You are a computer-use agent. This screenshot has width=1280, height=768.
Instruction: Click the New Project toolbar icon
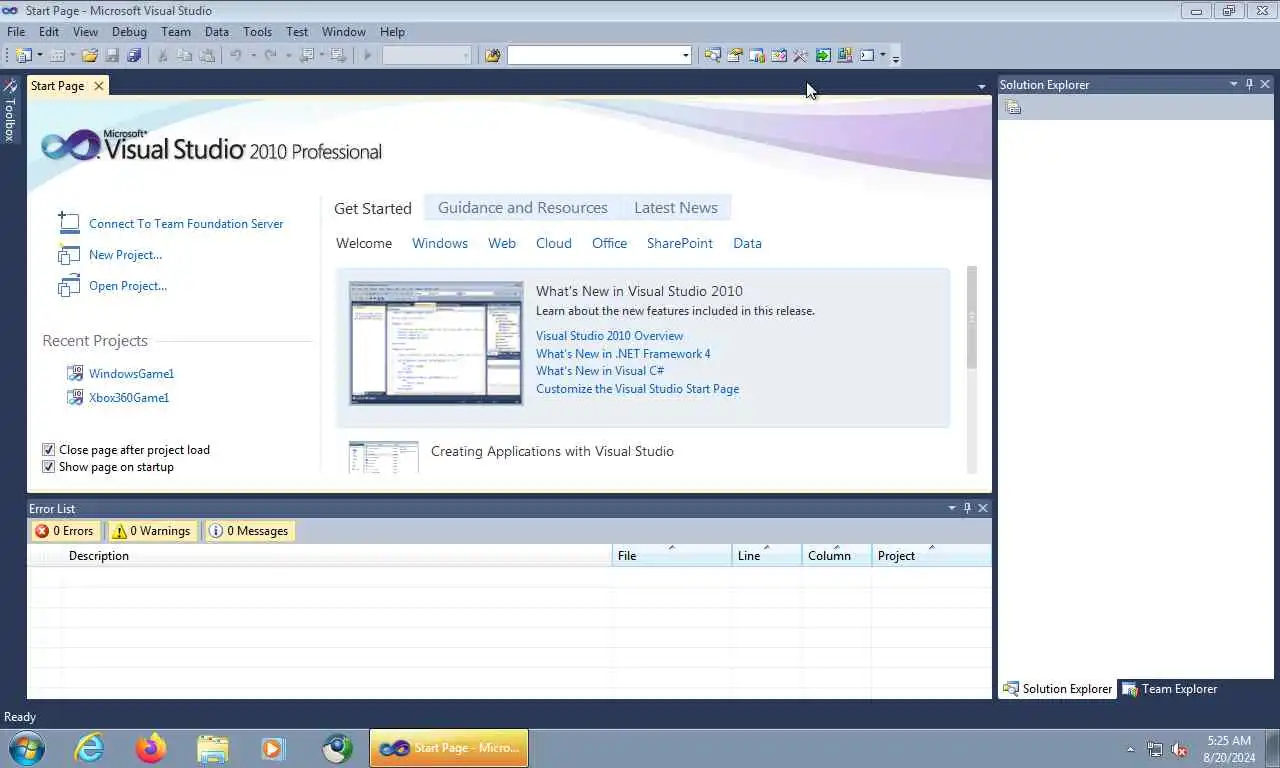pos(23,55)
